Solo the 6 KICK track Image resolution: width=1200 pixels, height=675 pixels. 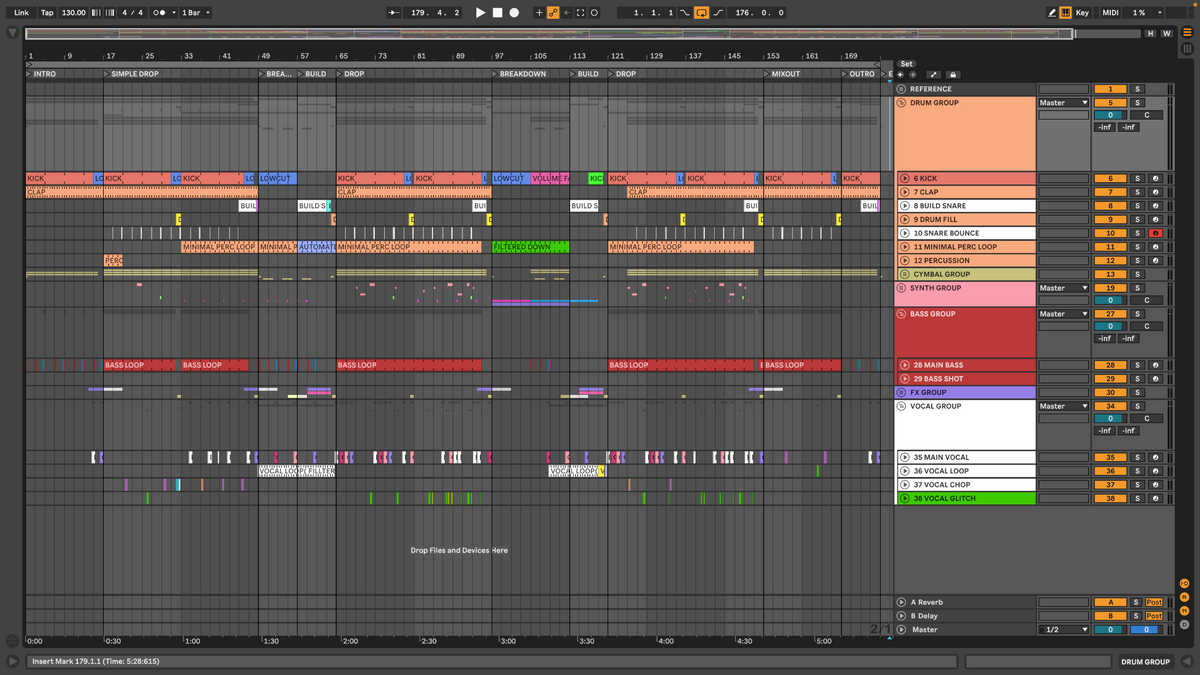coord(1137,179)
